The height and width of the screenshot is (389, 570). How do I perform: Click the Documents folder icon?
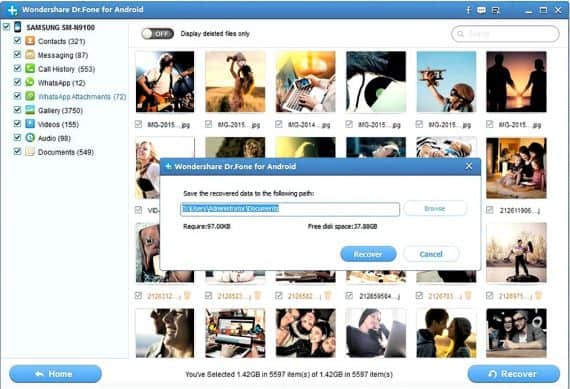[30, 151]
